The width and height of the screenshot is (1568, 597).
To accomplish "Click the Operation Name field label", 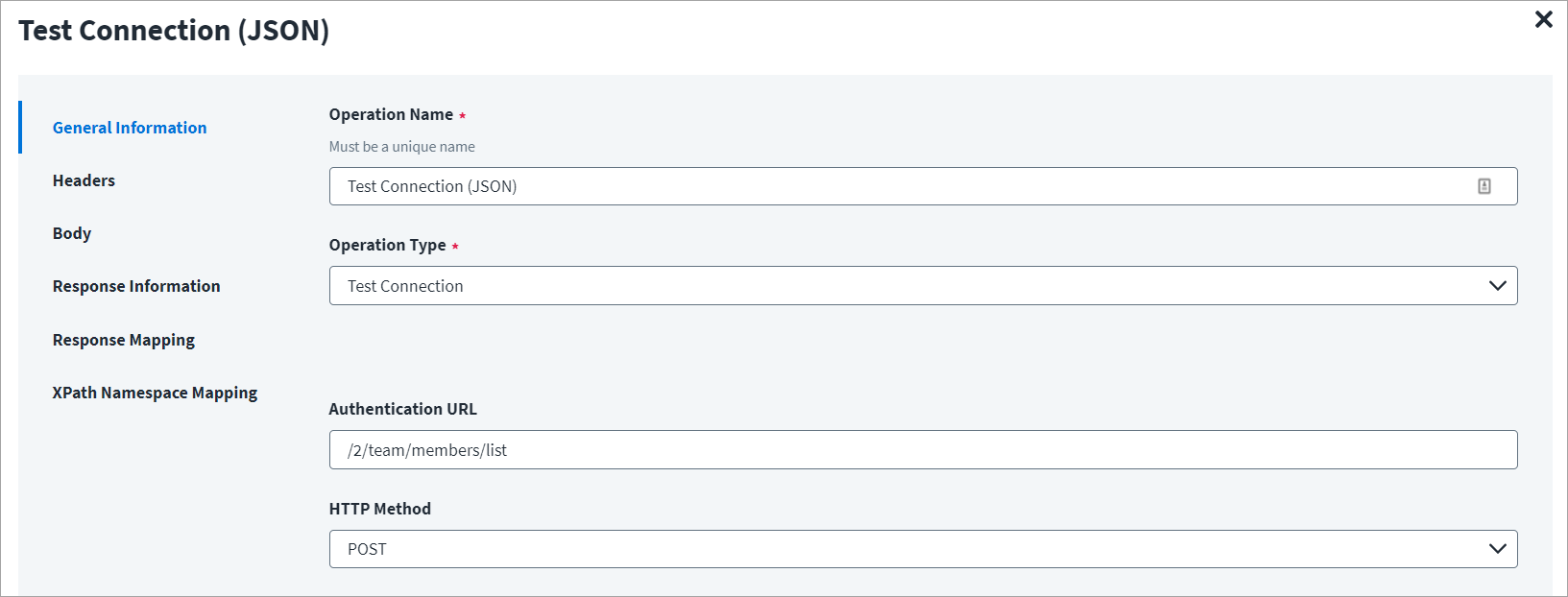I will pos(391,114).
